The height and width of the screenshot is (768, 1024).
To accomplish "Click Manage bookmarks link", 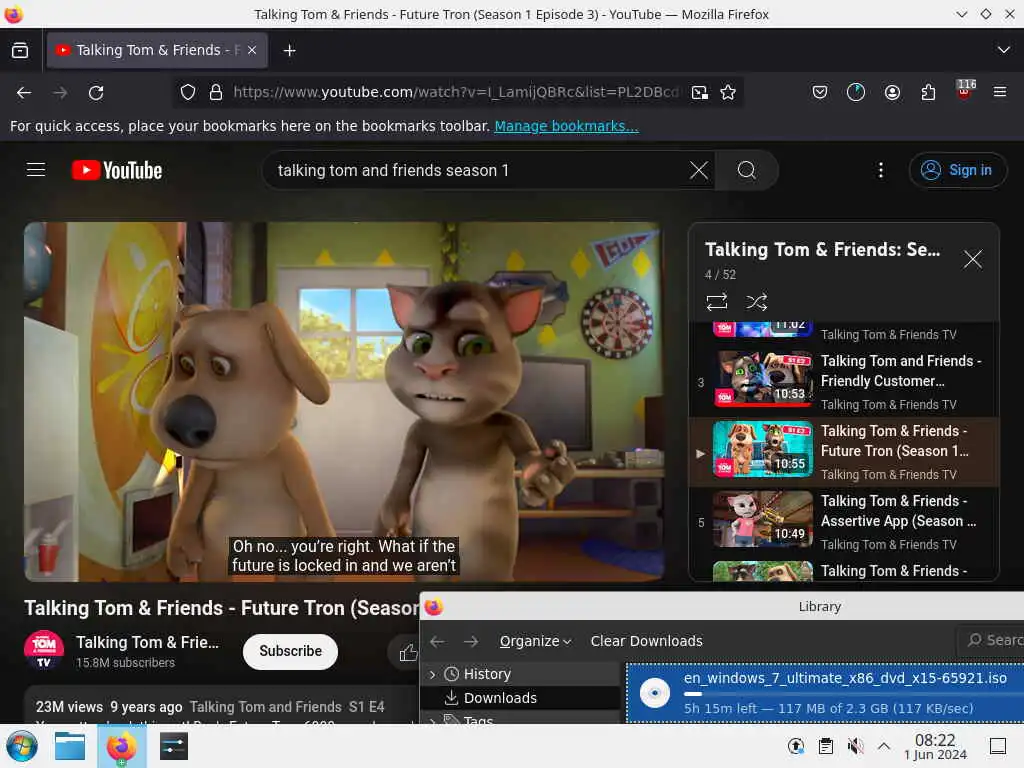I will click(566, 126).
